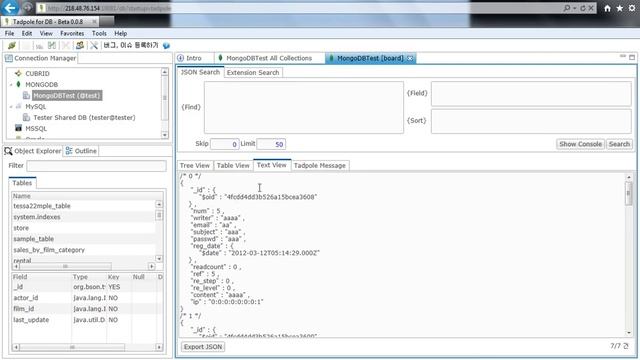The image size is (640, 360).
Task: Click the browser back arrow button
Action: (x=10, y=8)
